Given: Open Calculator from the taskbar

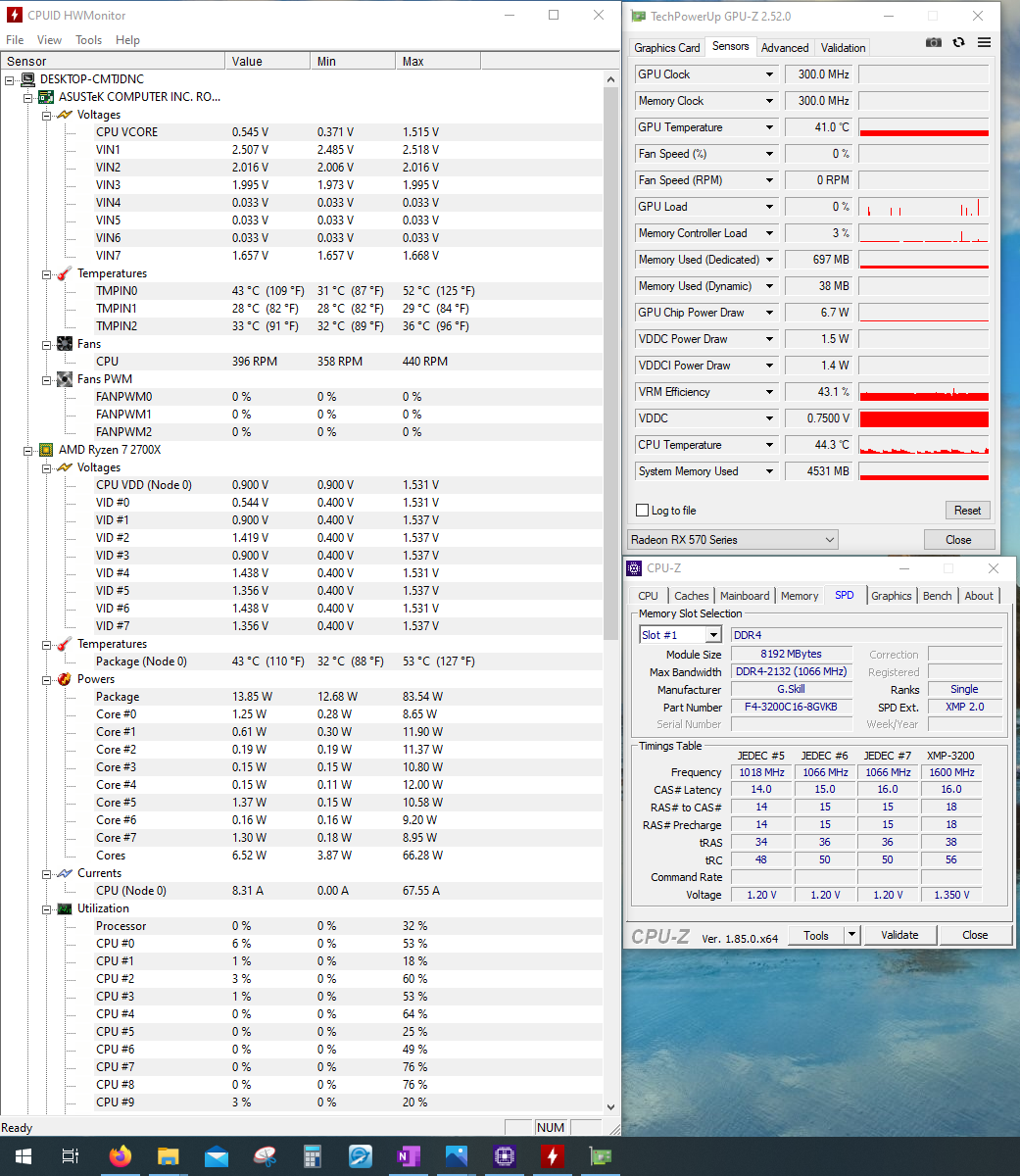Looking at the screenshot, I should [313, 1156].
